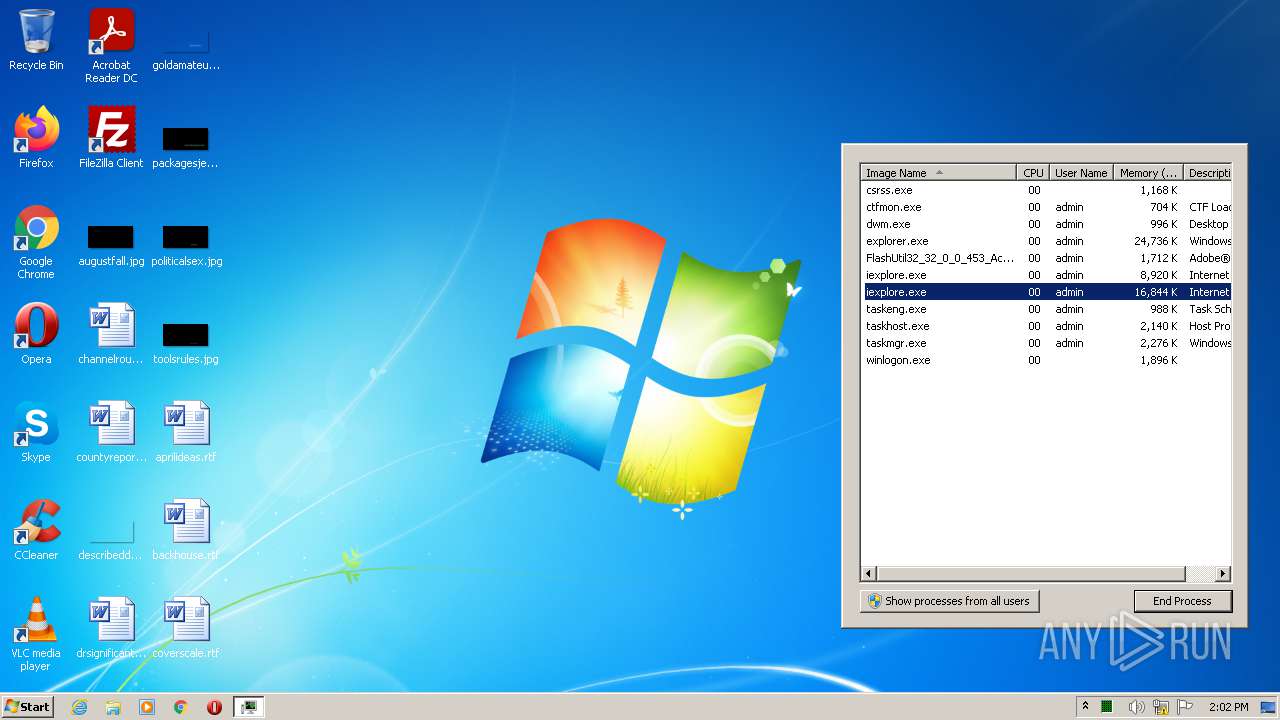The image size is (1280, 720).
Task: Click the End Process button
Action: coord(1183,601)
